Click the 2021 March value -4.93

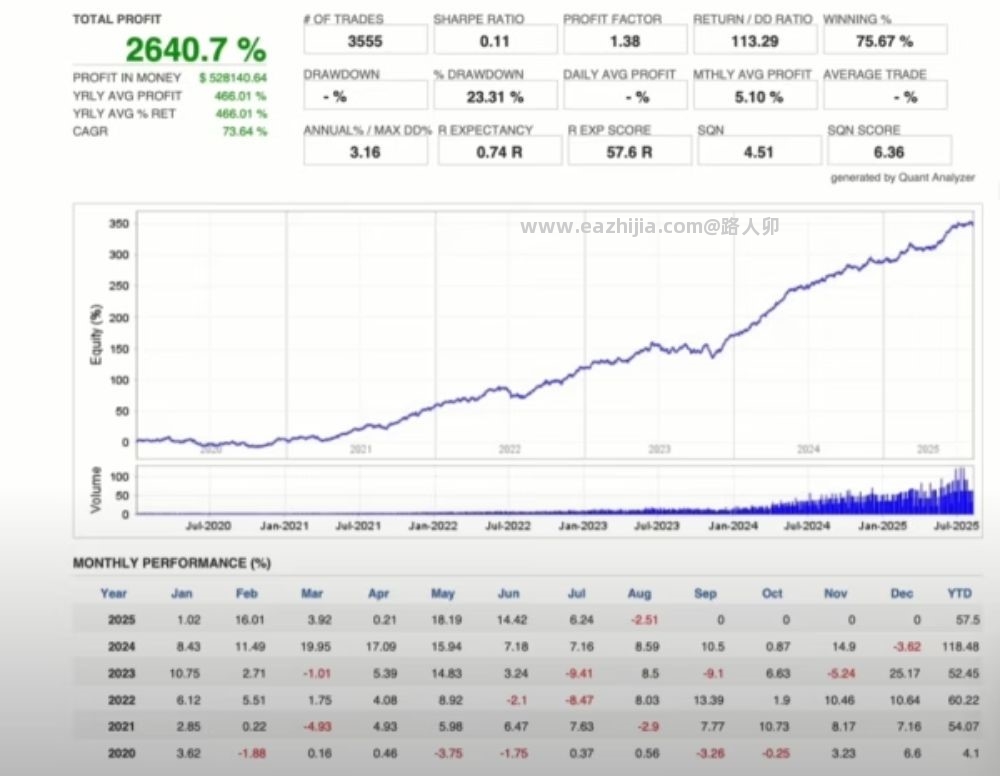pos(318,726)
